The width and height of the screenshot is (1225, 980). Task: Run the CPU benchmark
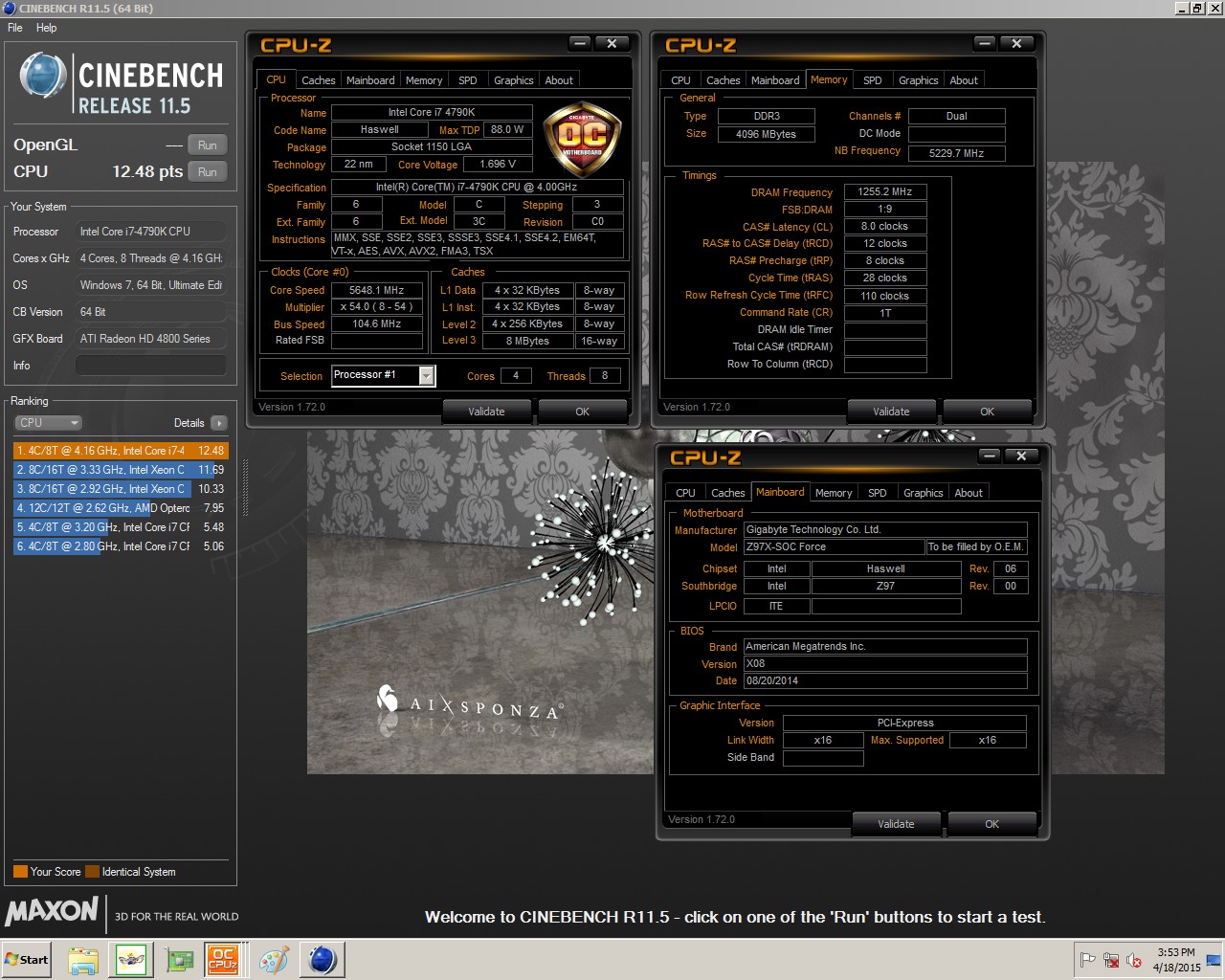(x=207, y=172)
